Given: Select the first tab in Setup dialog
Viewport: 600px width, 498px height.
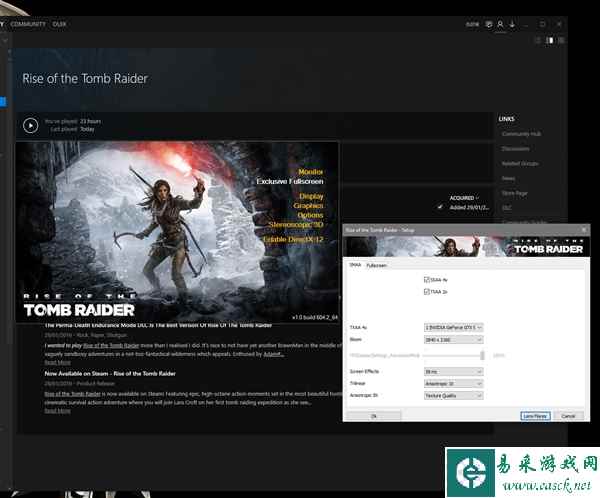Looking at the screenshot, I should [355, 265].
